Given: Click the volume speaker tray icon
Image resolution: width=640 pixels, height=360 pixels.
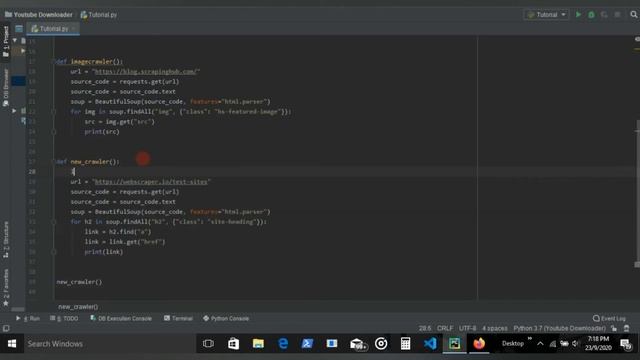Looking at the screenshot, I should click(x=576, y=344).
